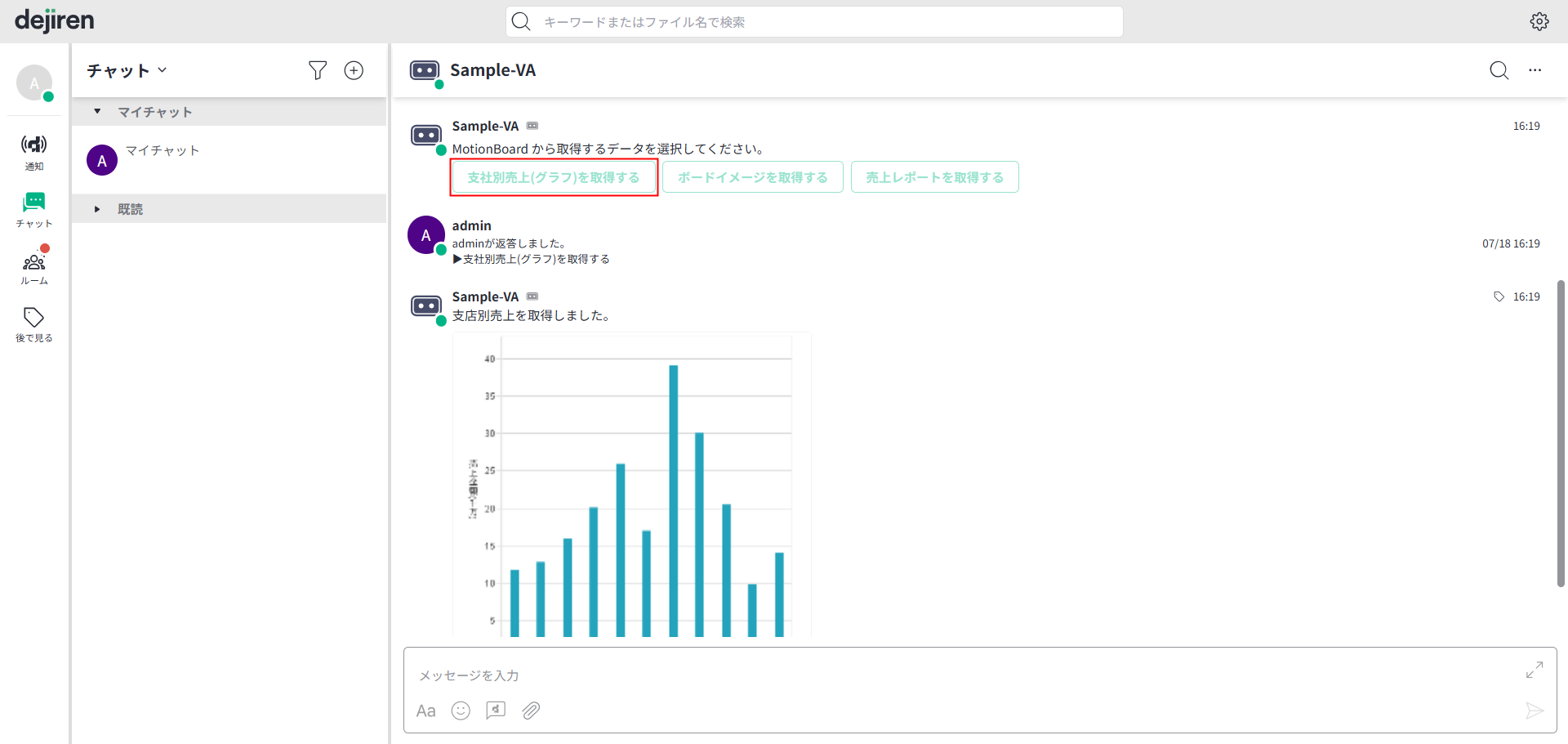The image size is (1568, 744).
Task: Toggle text formatting Aa option
Action: (x=425, y=711)
